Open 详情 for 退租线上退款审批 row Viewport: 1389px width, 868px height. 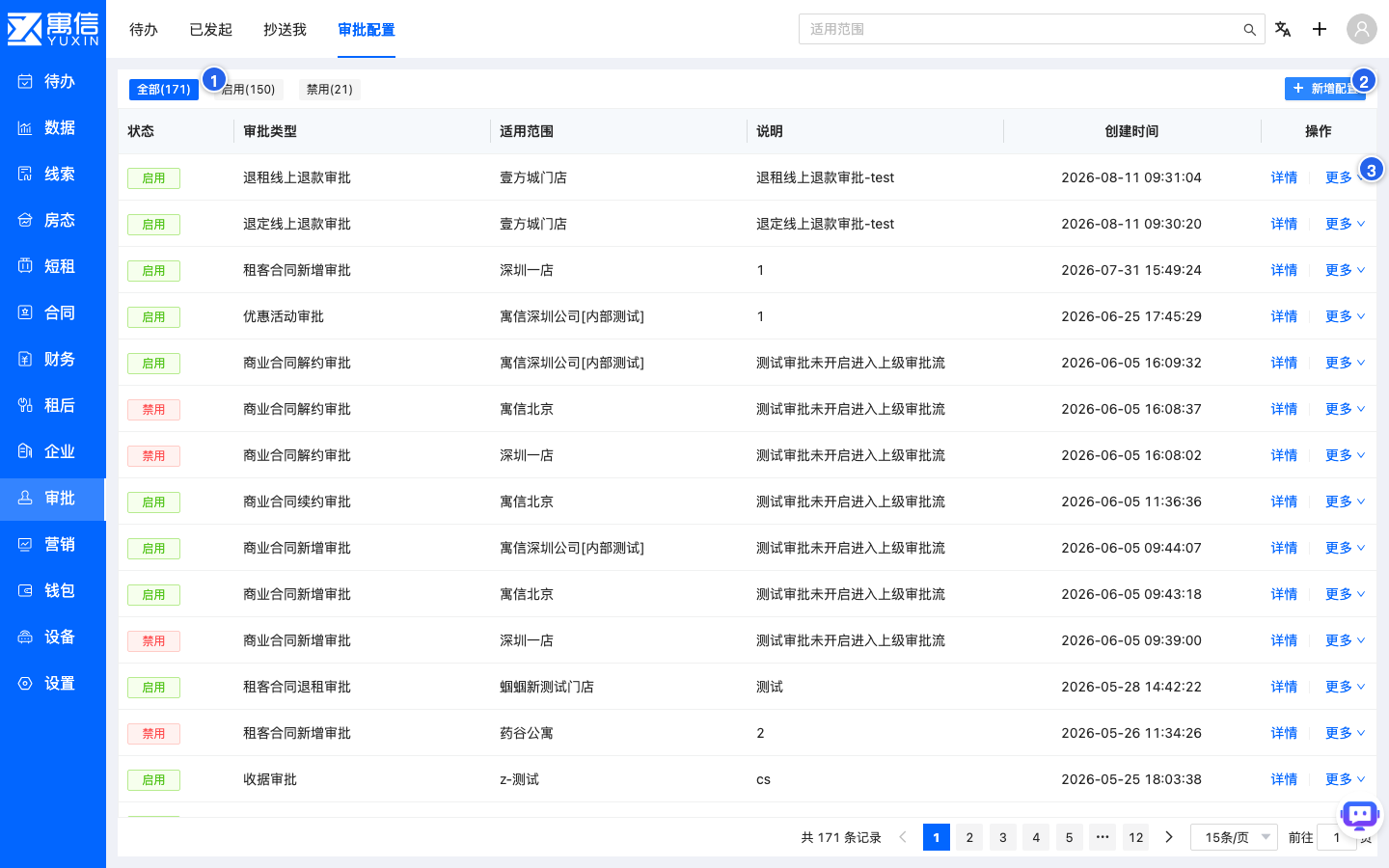(x=1284, y=177)
